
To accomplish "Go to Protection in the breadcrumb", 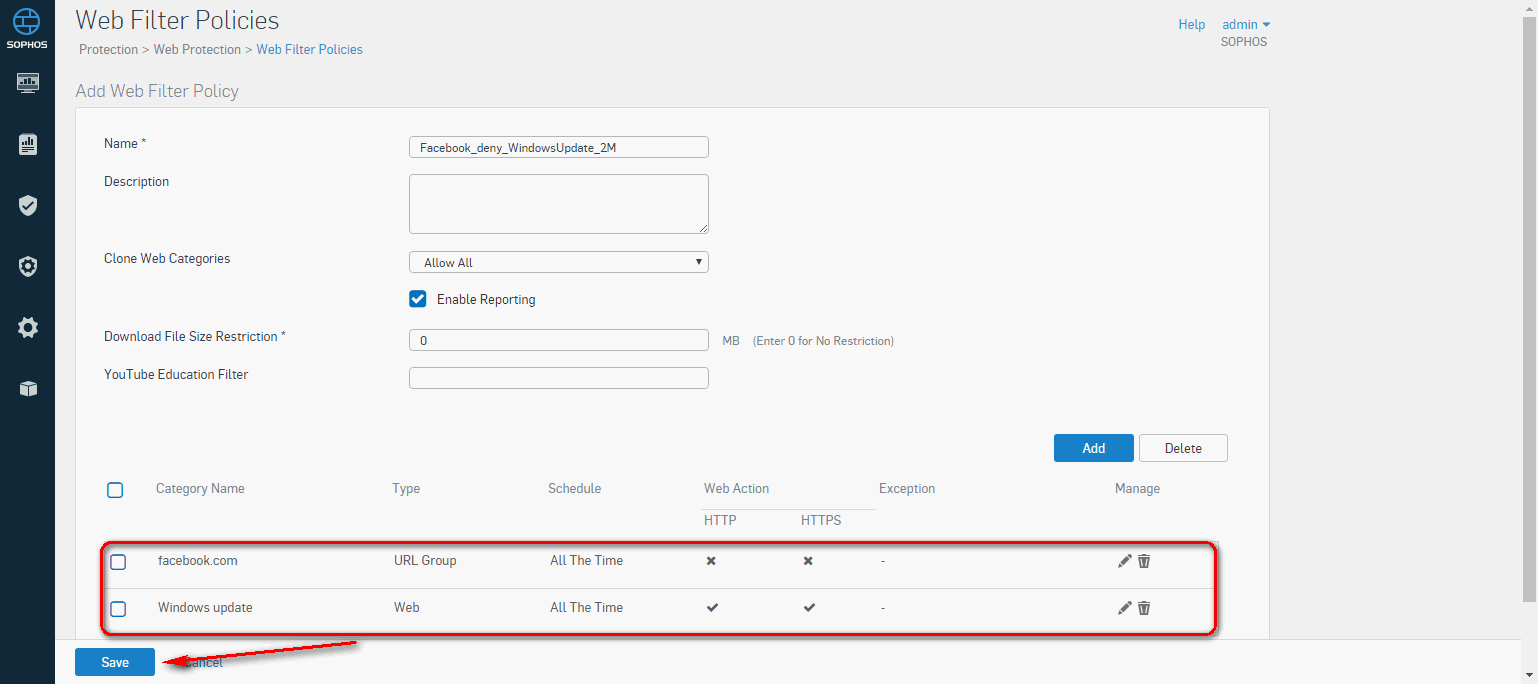I will (108, 49).
